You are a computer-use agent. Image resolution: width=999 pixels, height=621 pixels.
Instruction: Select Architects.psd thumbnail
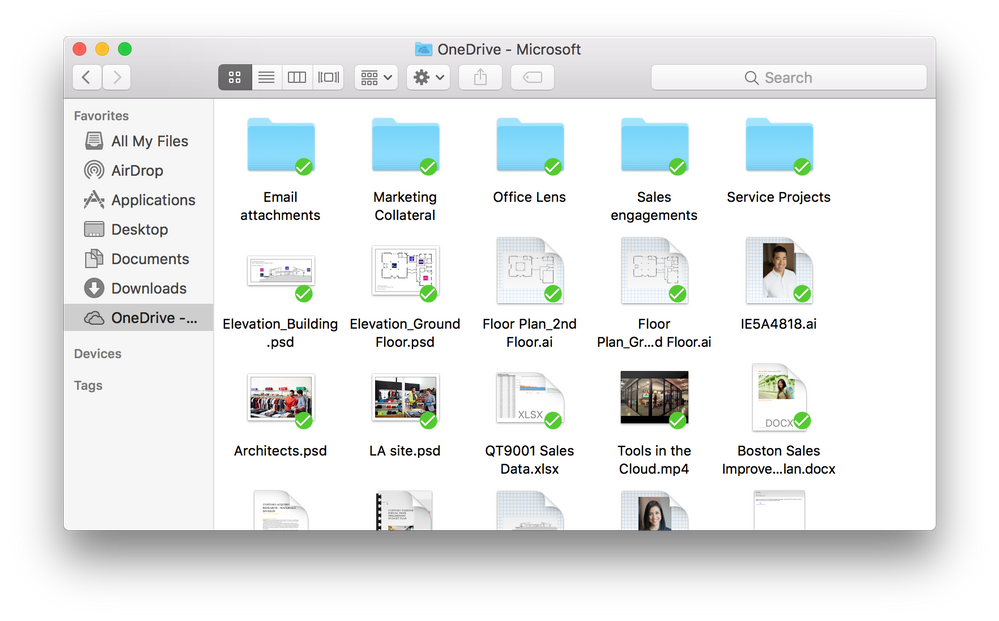click(x=280, y=399)
